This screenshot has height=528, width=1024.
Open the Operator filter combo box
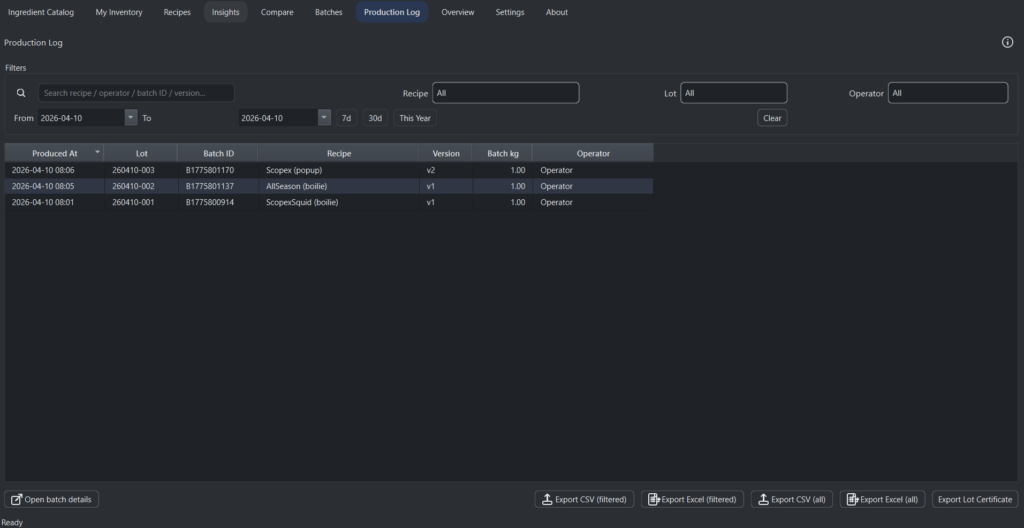click(947, 93)
